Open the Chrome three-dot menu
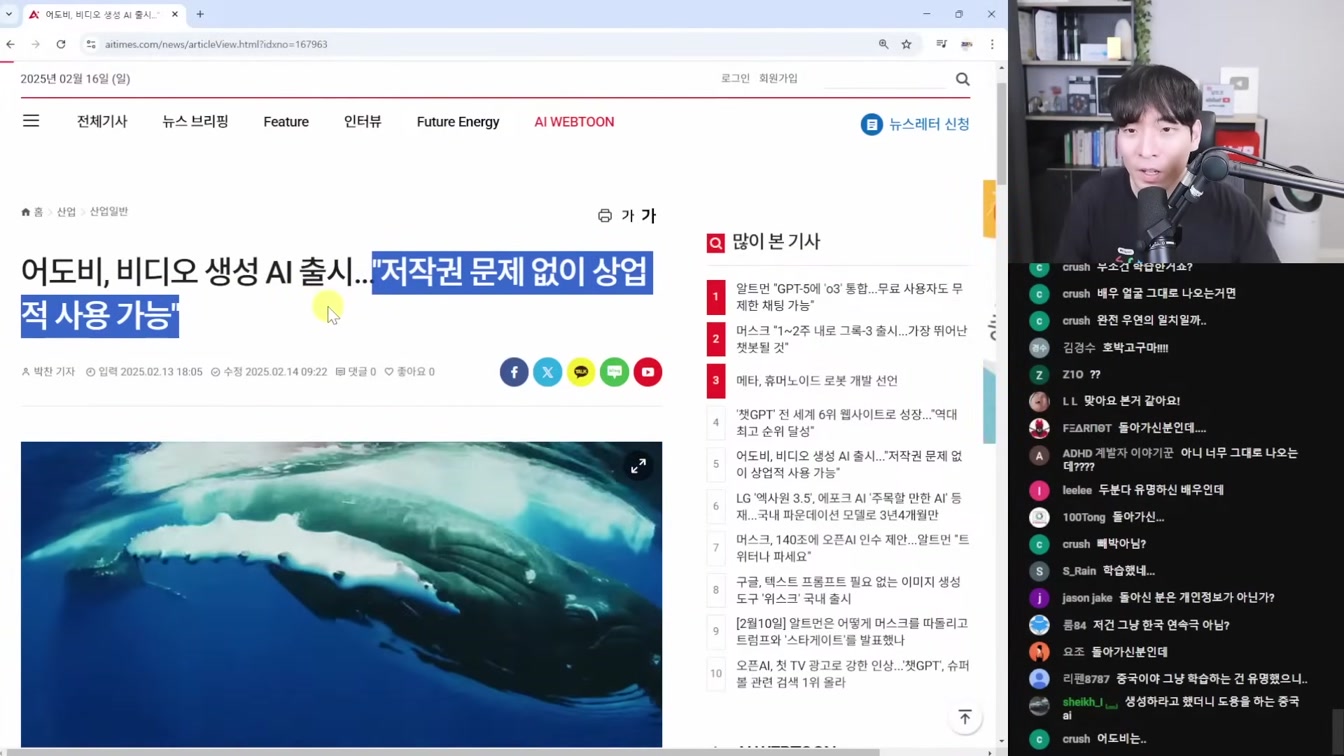This screenshot has height=756, width=1344. pos(992,44)
